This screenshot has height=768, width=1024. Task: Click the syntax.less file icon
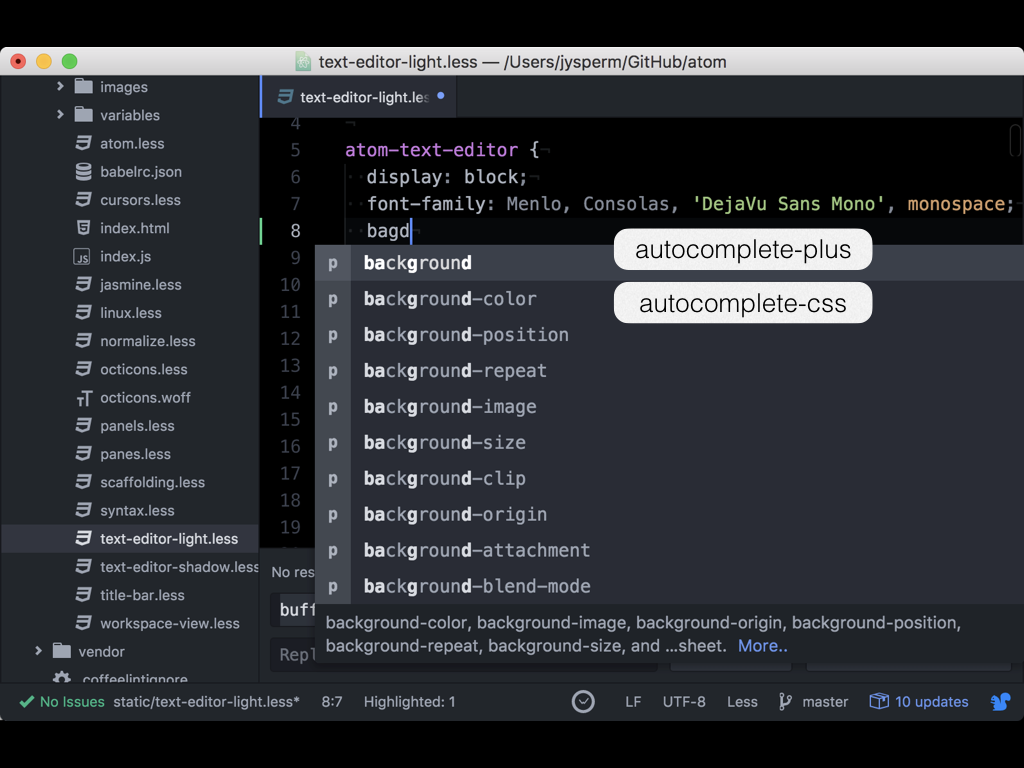tap(84, 509)
